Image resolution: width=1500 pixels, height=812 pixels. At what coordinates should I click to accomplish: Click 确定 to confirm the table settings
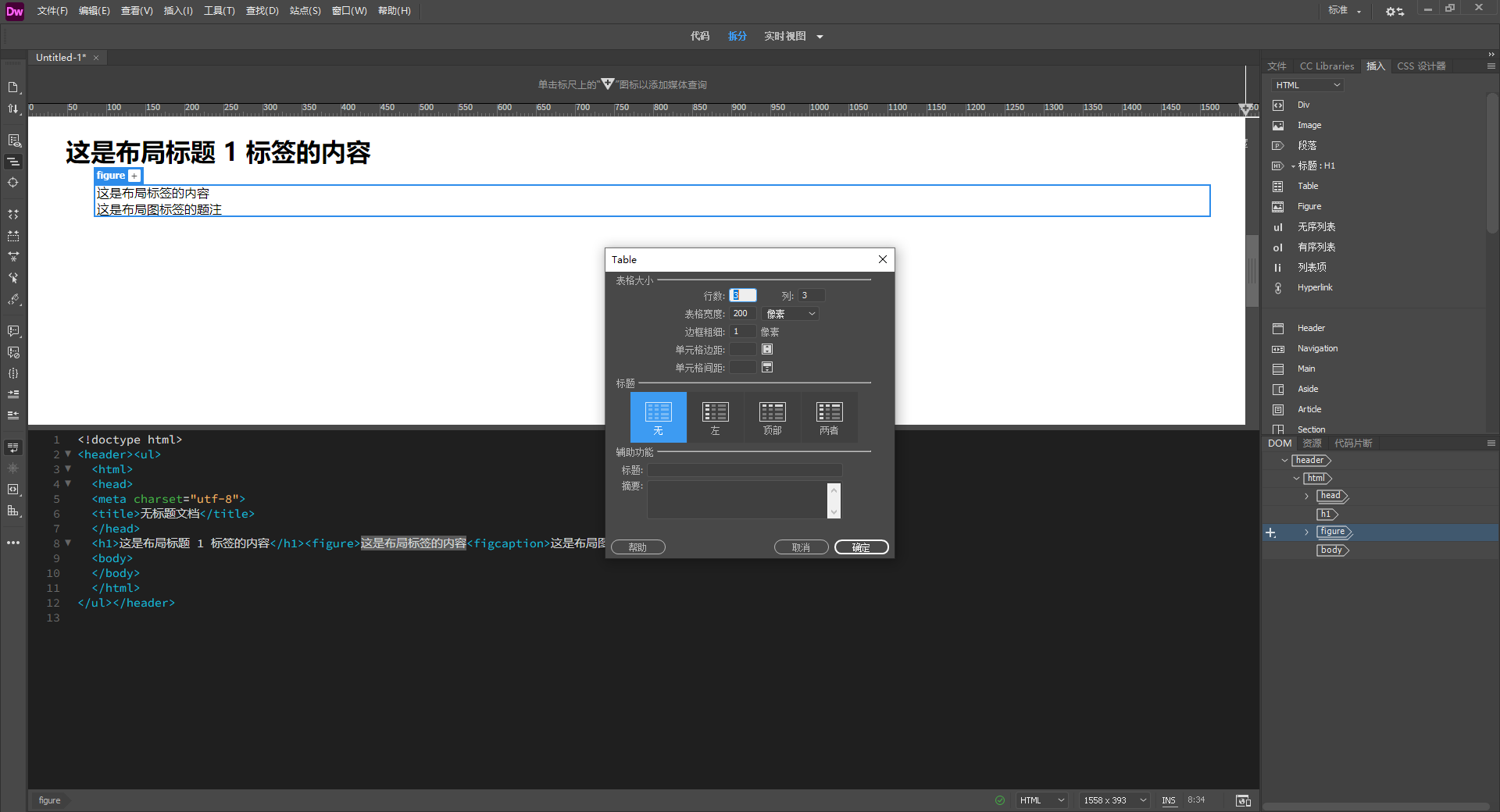(861, 547)
